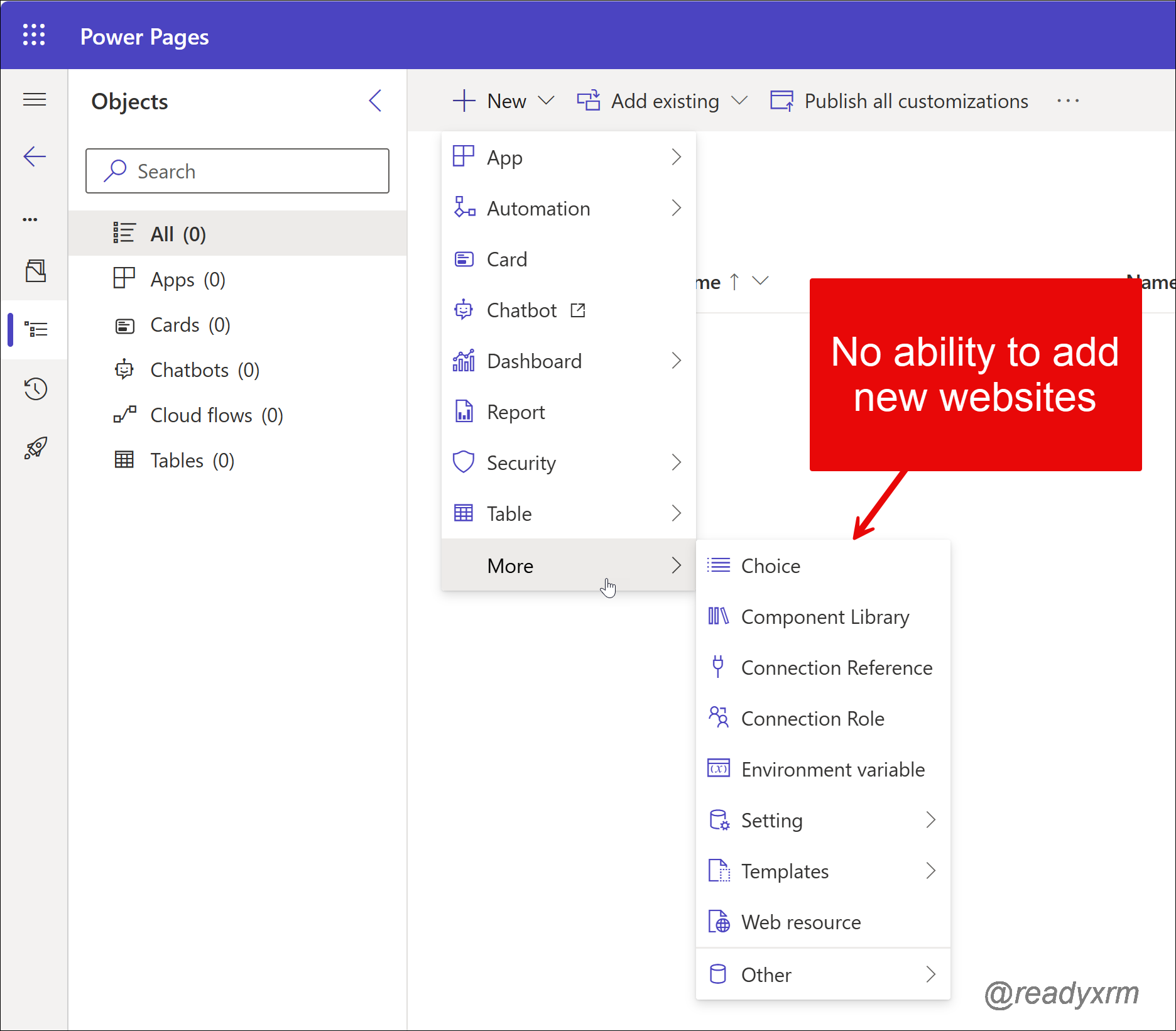Expand the Table submenu chevron
Screen dimensions: 1176x1031
(677, 513)
